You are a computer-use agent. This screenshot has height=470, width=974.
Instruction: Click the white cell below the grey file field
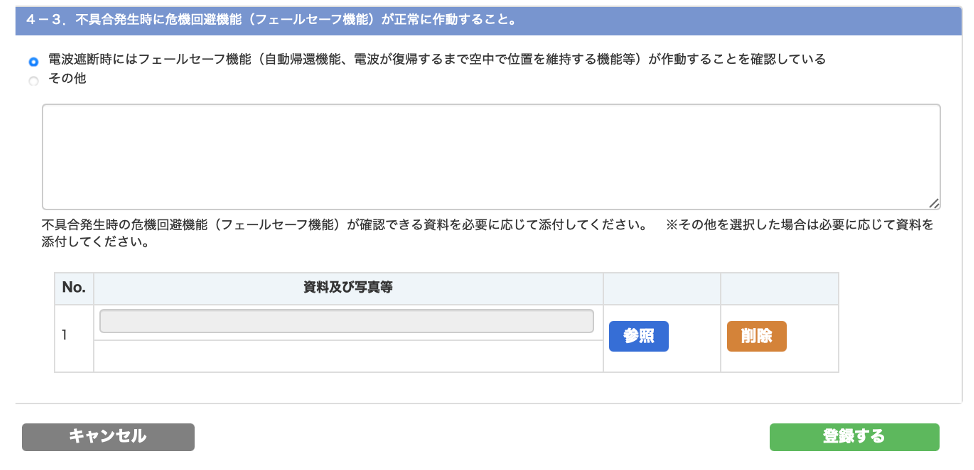point(348,356)
